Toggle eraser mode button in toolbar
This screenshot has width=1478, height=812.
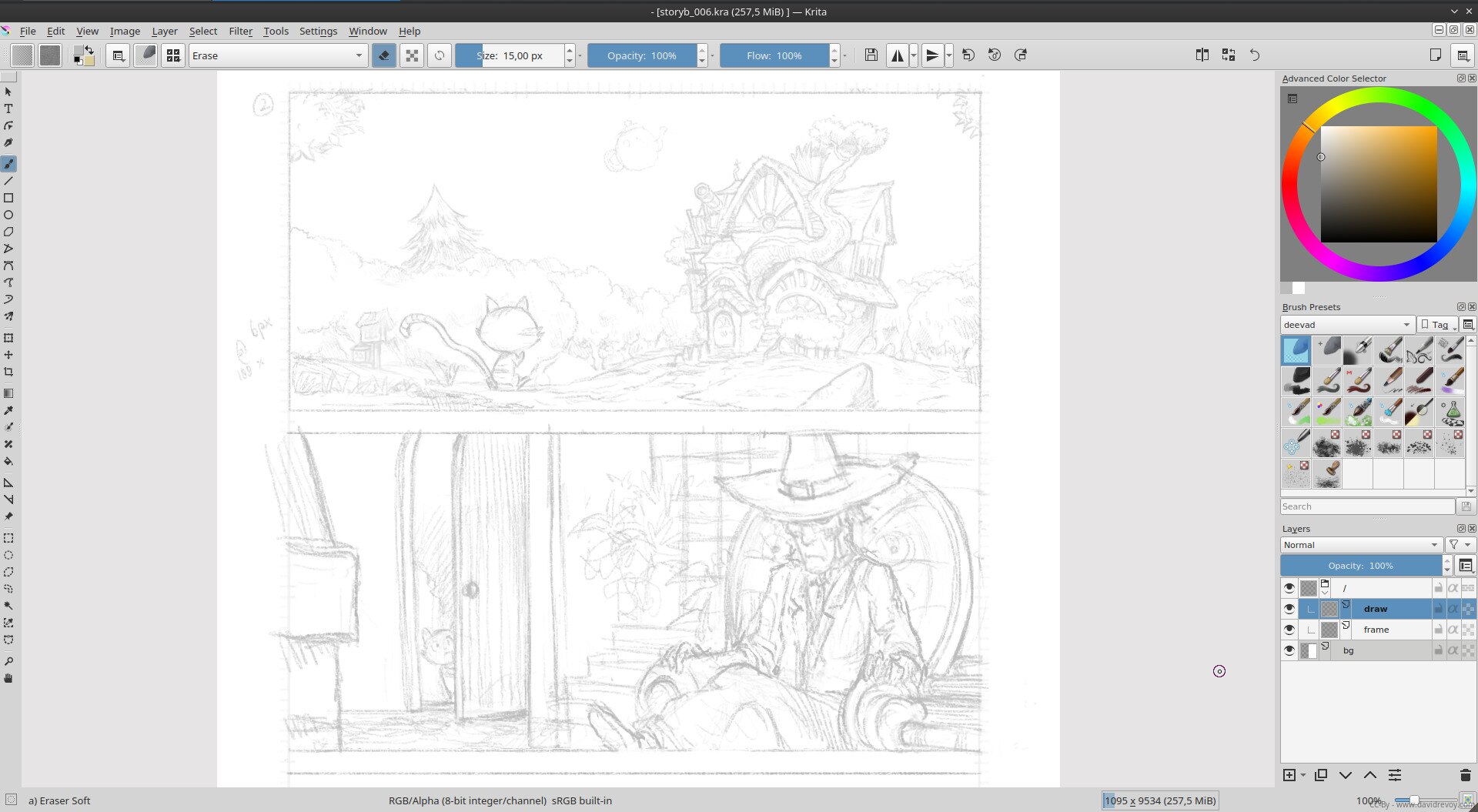[x=383, y=55]
